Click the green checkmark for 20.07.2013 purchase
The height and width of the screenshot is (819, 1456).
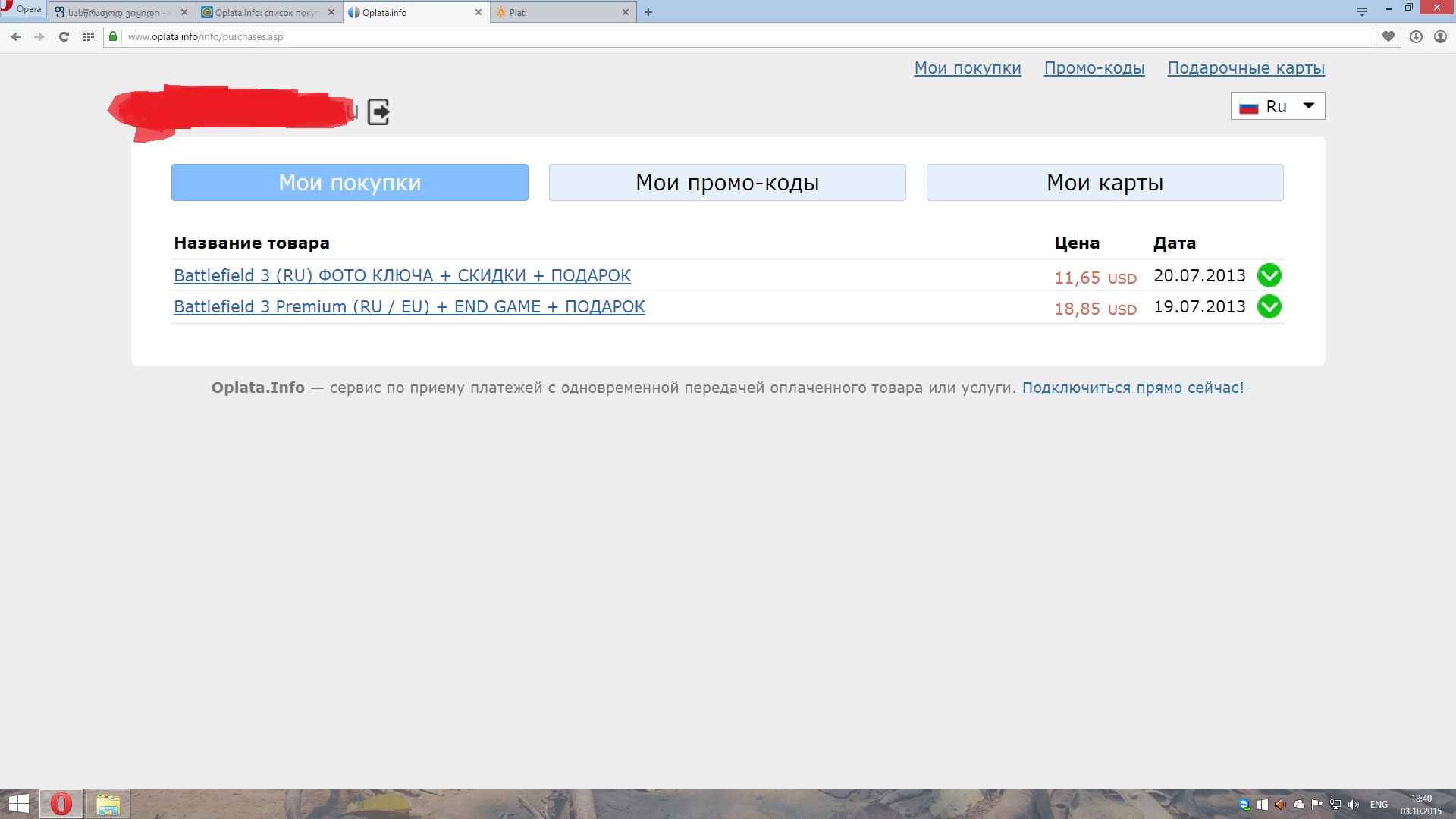1269,275
